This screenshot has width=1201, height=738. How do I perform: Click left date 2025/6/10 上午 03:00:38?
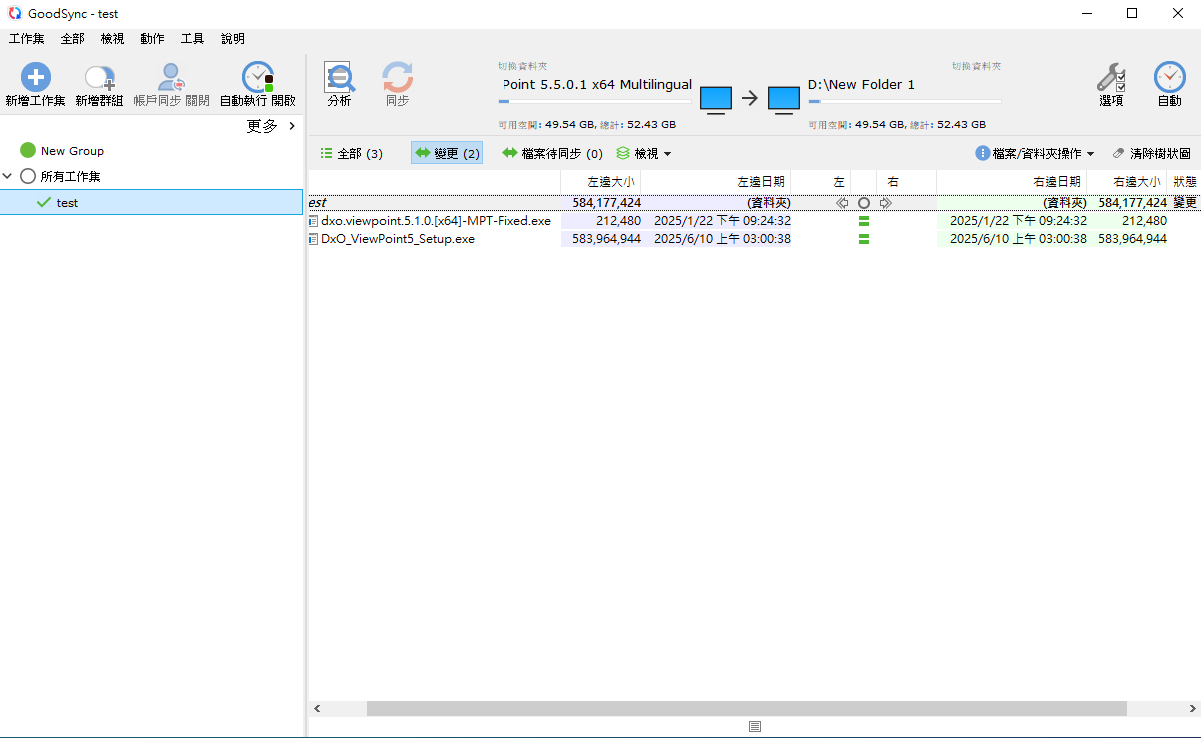coord(722,239)
